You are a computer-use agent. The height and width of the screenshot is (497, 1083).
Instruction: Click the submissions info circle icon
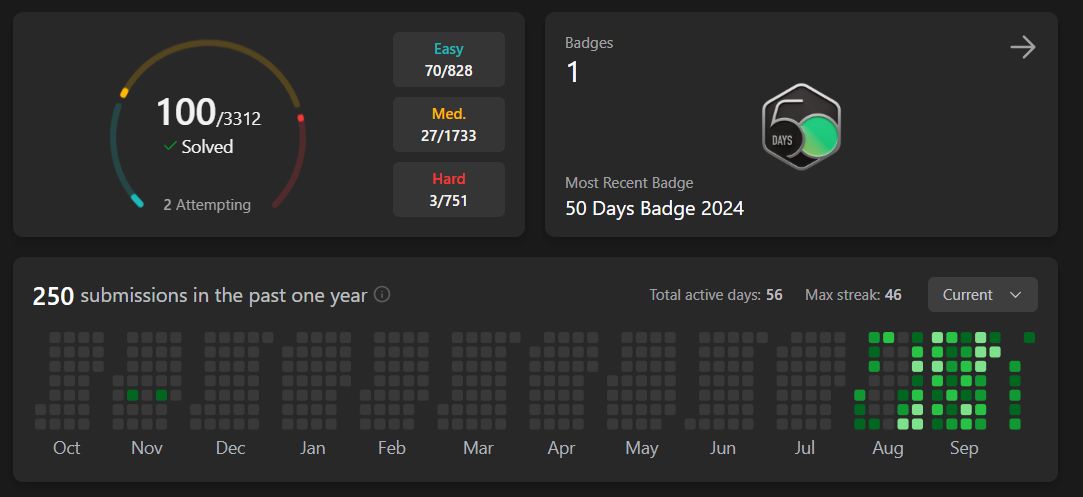coord(382,295)
